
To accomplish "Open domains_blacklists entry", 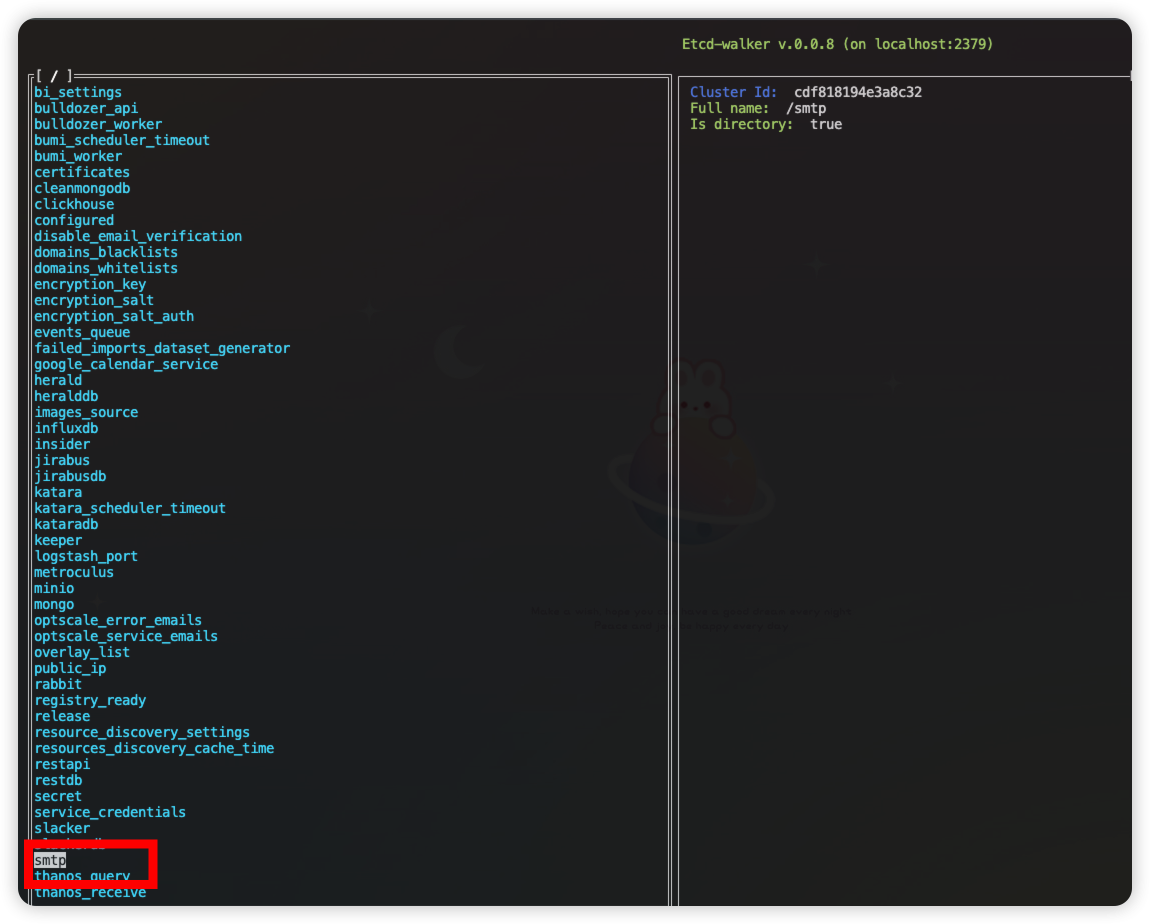I will [x=106, y=252].
